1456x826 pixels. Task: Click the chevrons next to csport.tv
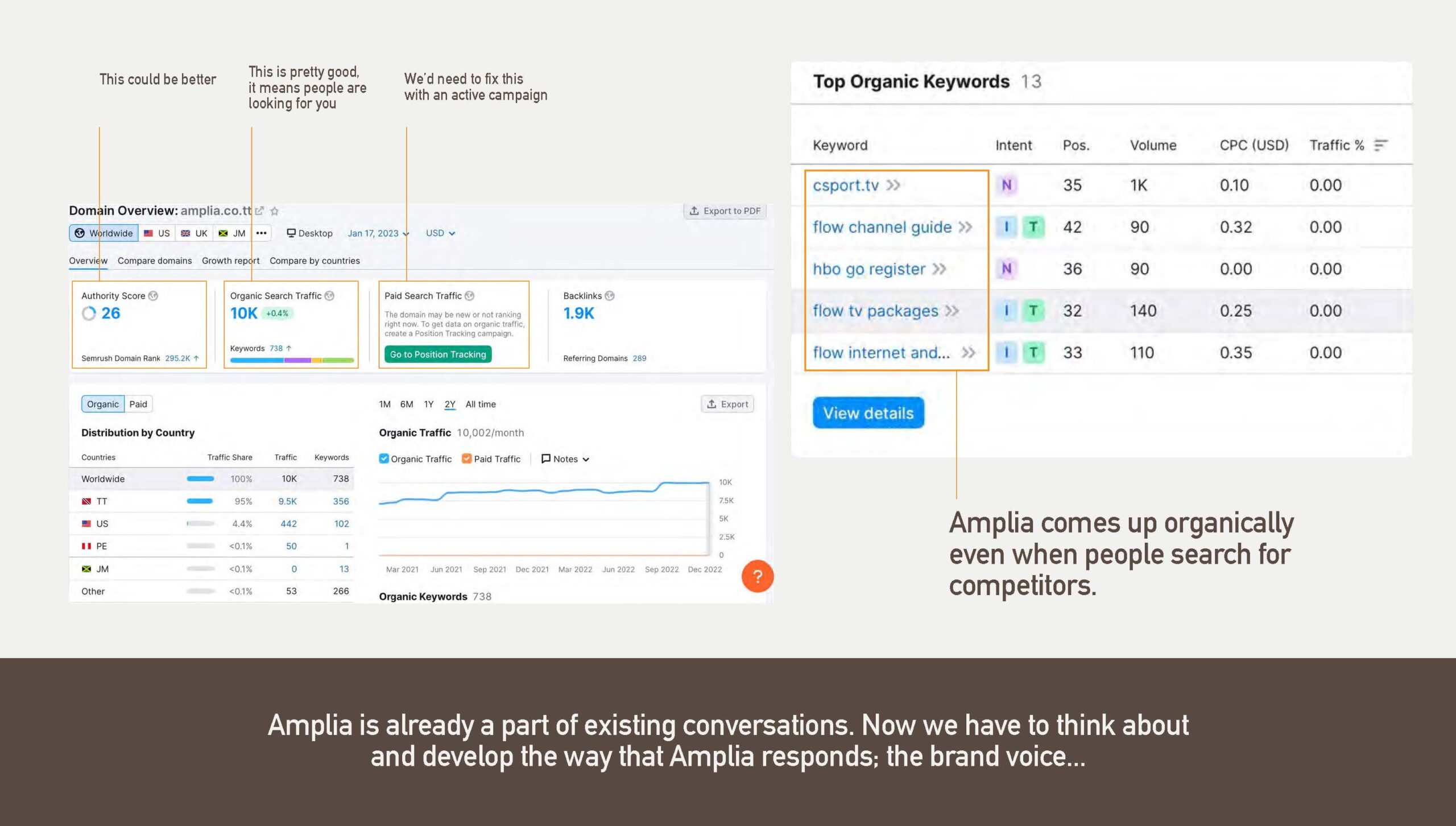click(x=894, y=185)
